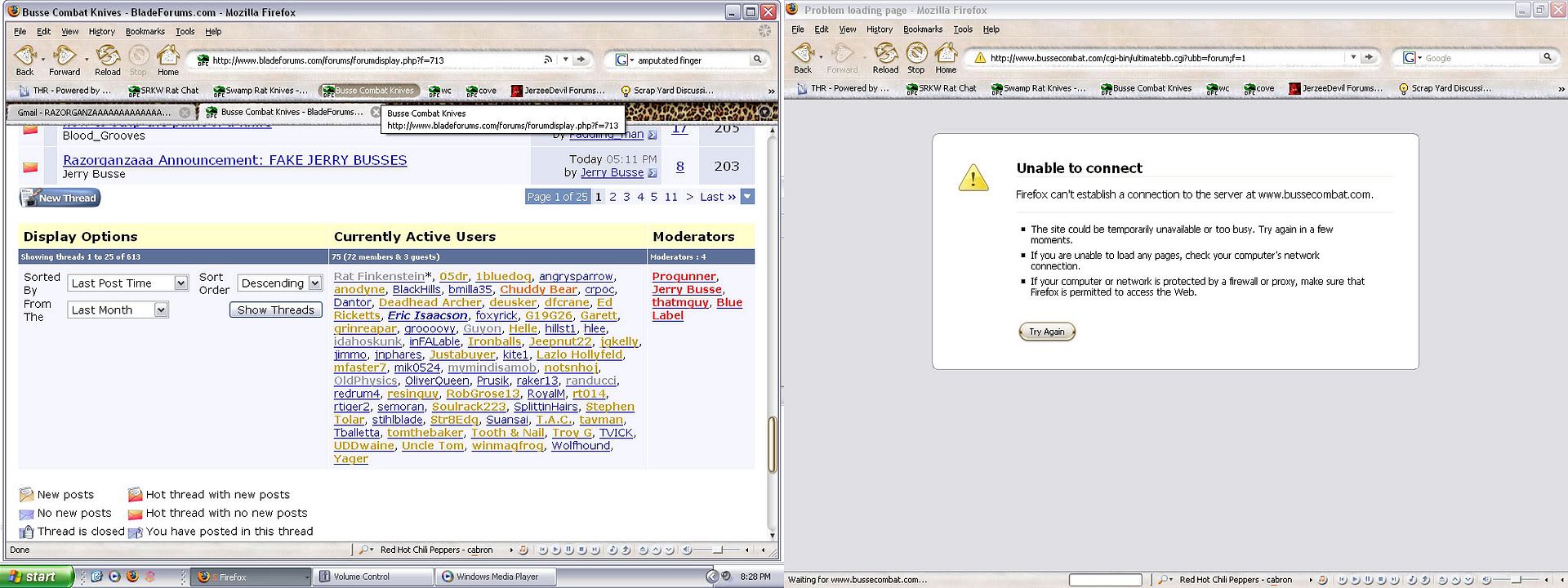Open Windows Media Player from the taskbar
1568x588 pixels.
[x=496, y=577]
